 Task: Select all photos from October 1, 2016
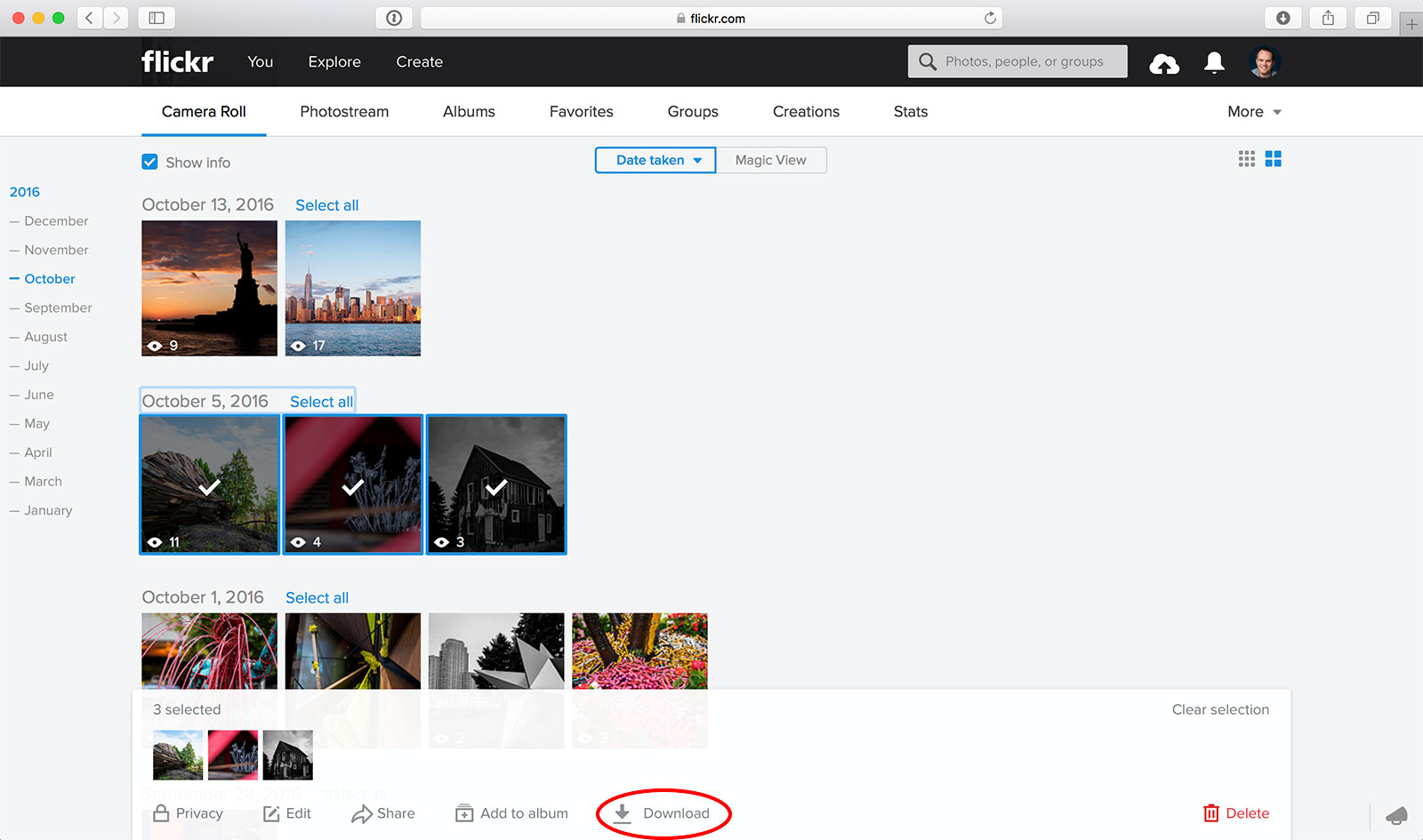[317, 598]
